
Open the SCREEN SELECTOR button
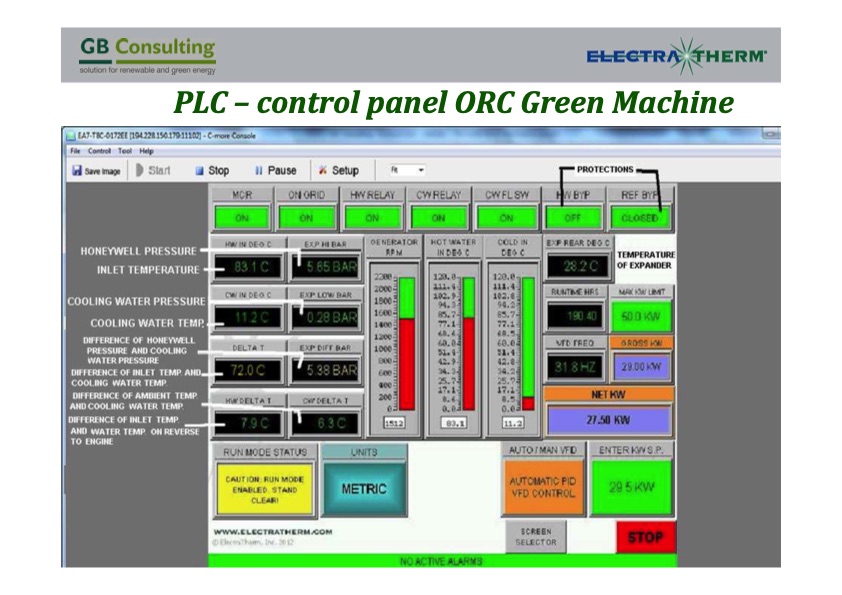(x=536, y=537)
